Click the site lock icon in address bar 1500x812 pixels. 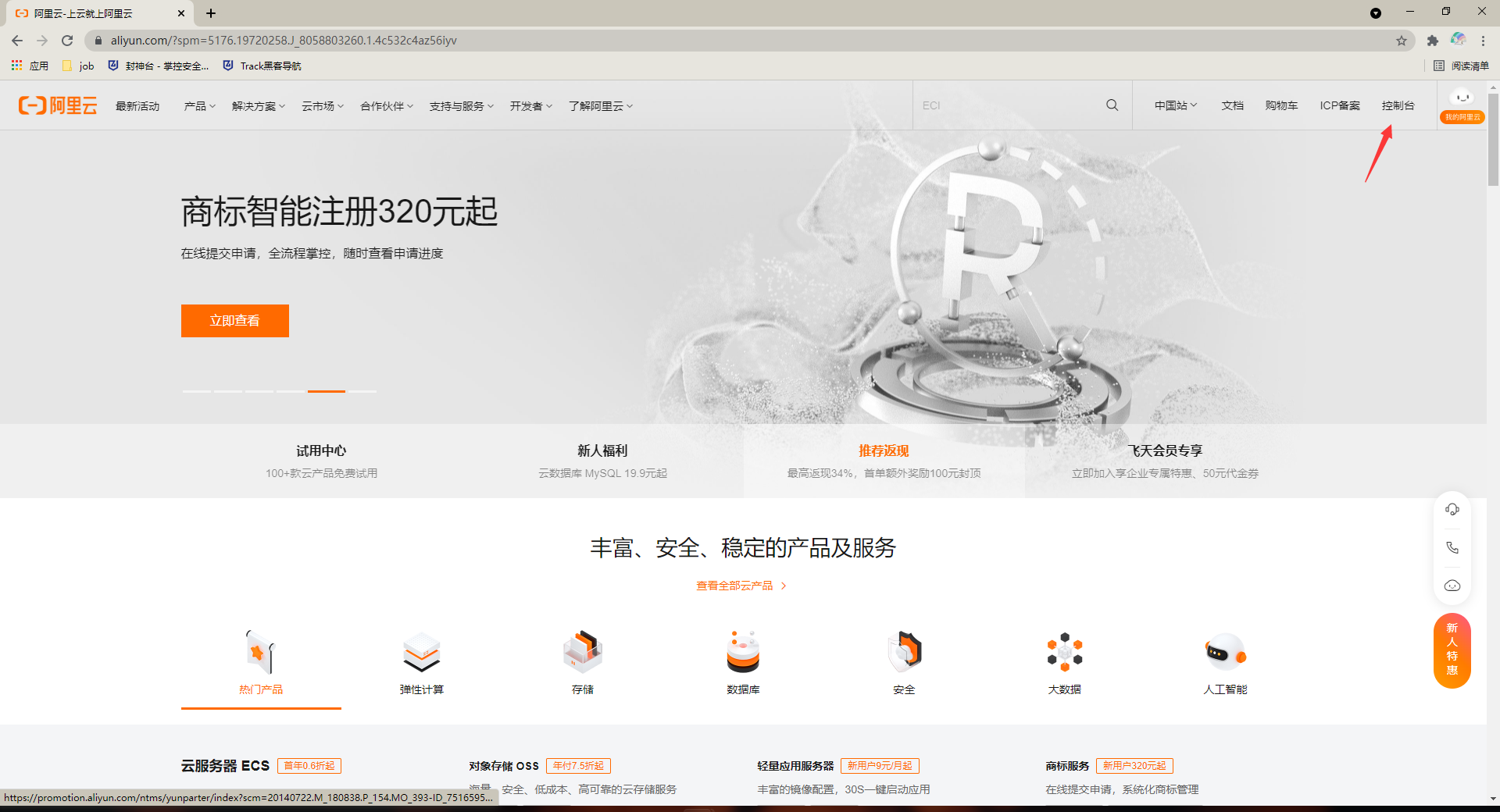(98, 41)
